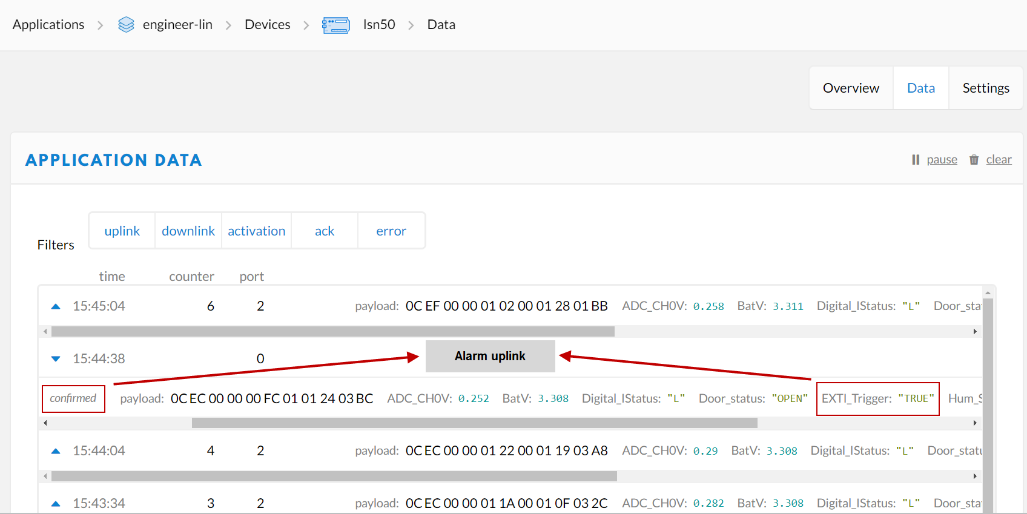Click the APPLICATION DATA heading
Screen dimensions: 1027x514
113,160
